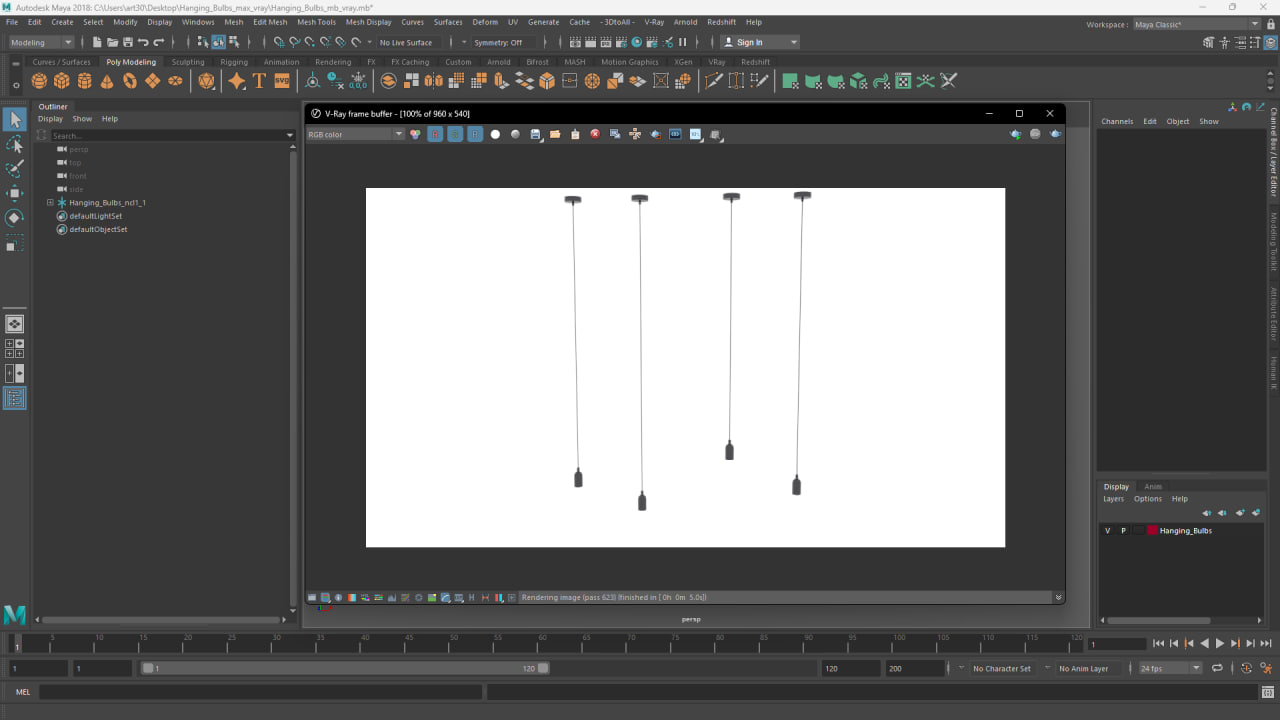1280x720 pixels.
Task: Toggle green channel in V-Ray frame buffer
Action: pos(455,134)
